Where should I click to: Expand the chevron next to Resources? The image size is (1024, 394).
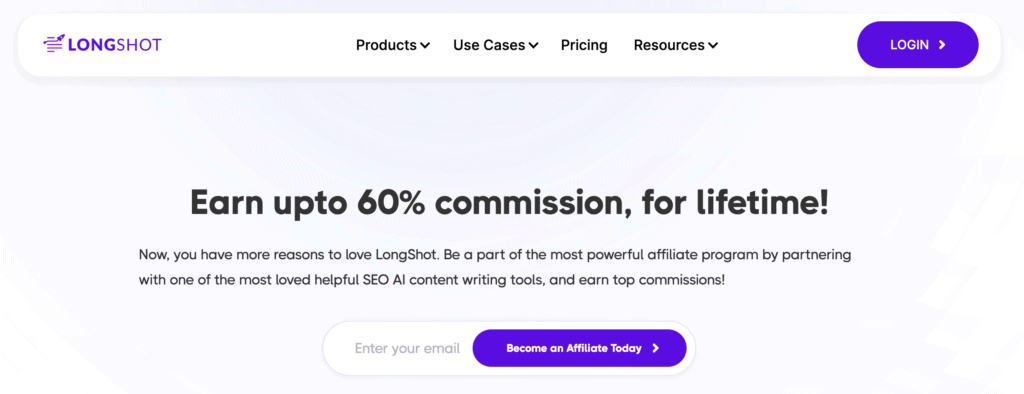[x=713, y=46]
